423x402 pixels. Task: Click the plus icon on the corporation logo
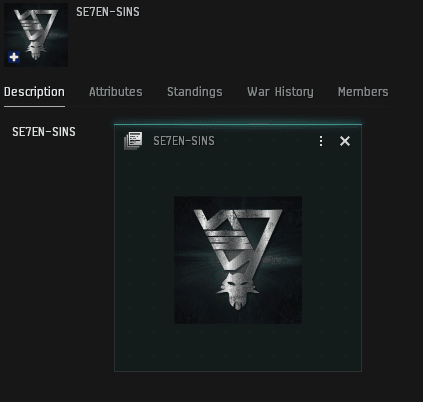pyautogui.click(x=14, y=57)
